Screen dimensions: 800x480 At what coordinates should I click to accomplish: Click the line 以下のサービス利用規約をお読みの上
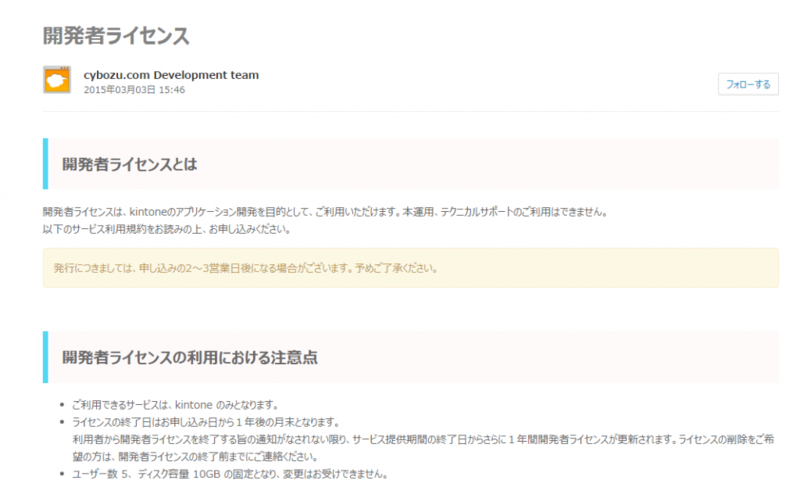pos(167,230)
